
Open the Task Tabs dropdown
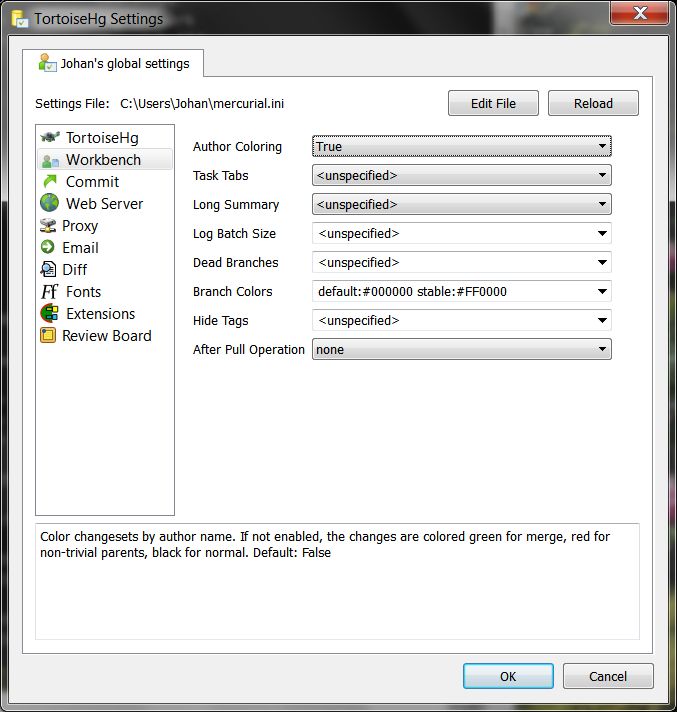(461, 175)
